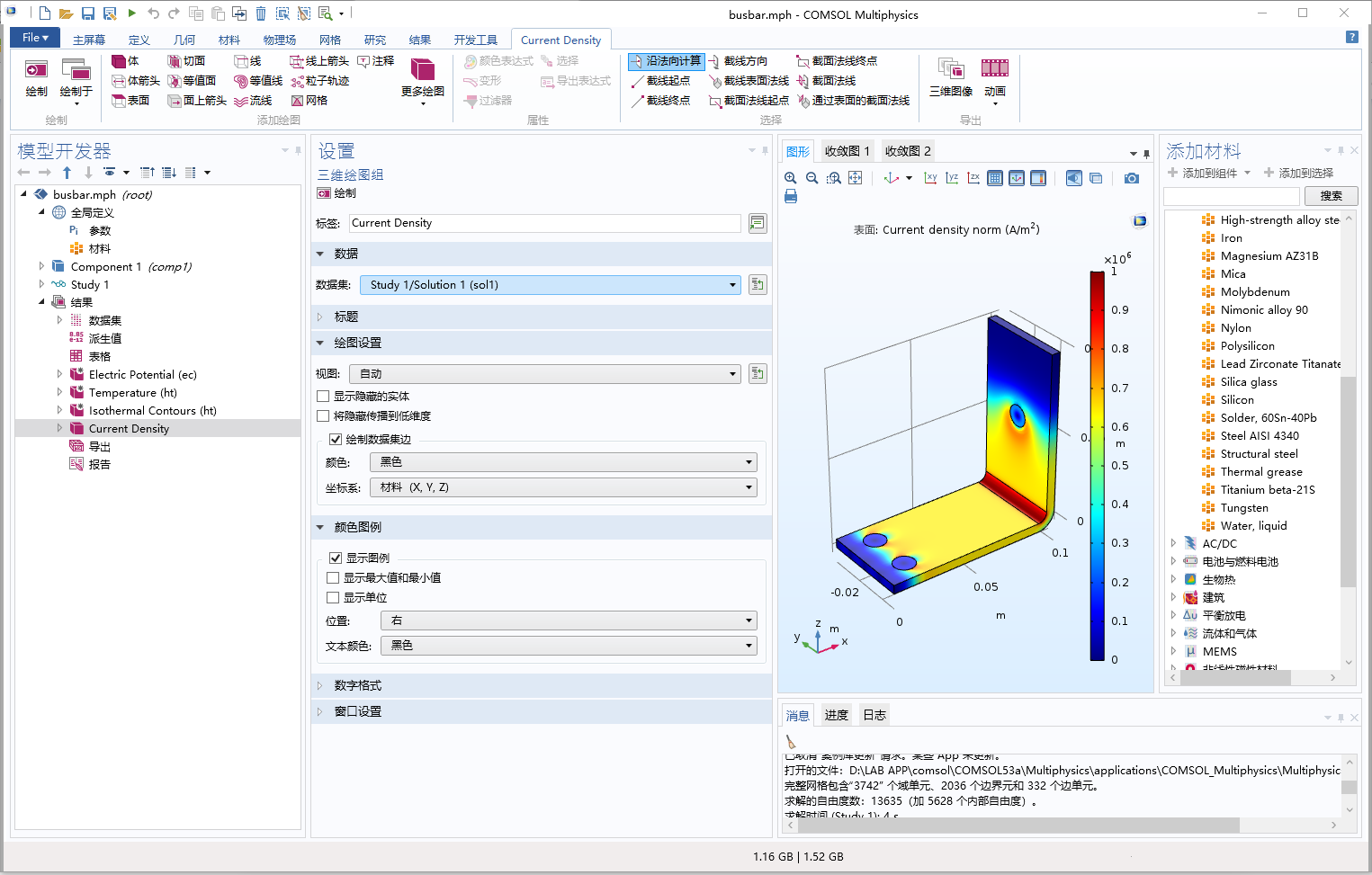The image size is (1372, 875).
Task: Switch view to the xy plane
Action: click(930, 177)
